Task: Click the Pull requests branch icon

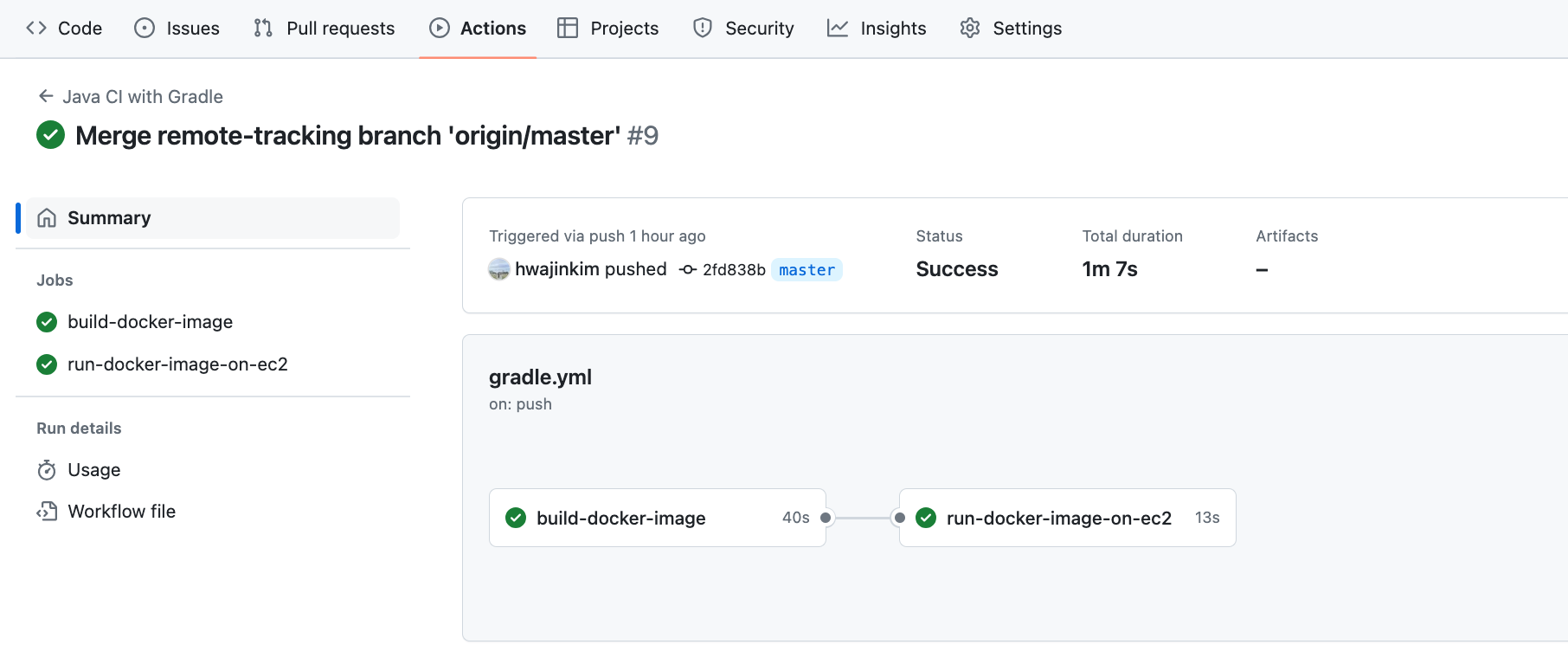Action: (263, 29)
